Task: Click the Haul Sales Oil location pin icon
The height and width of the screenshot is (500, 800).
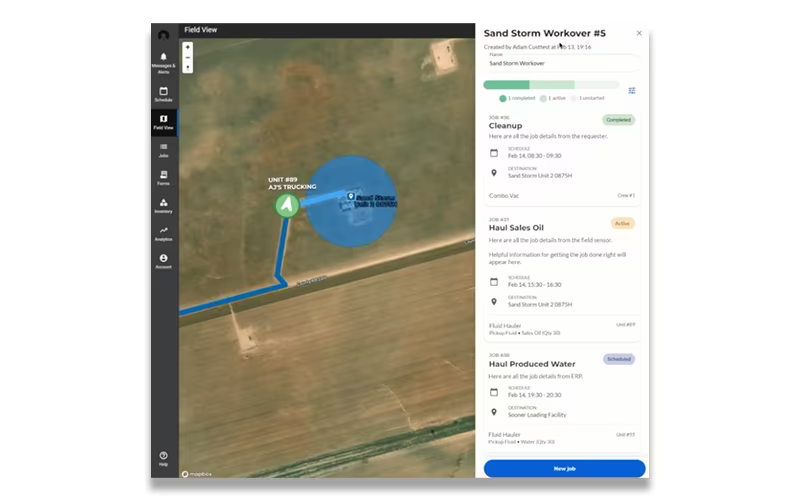Action: pyautogui.click(x=494, y=302)
